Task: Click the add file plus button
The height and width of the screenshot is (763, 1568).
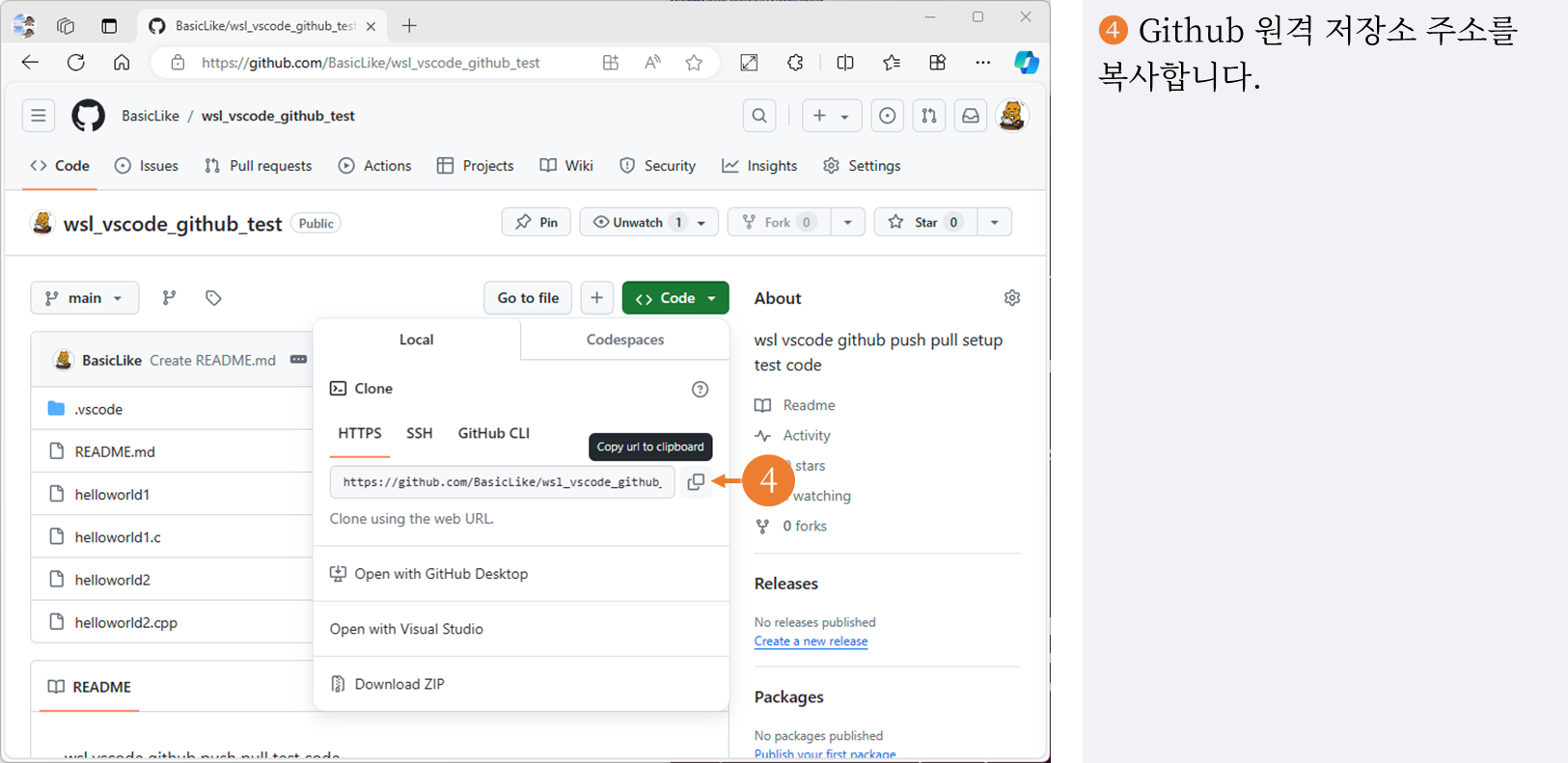Action: [x=596, y=298]
